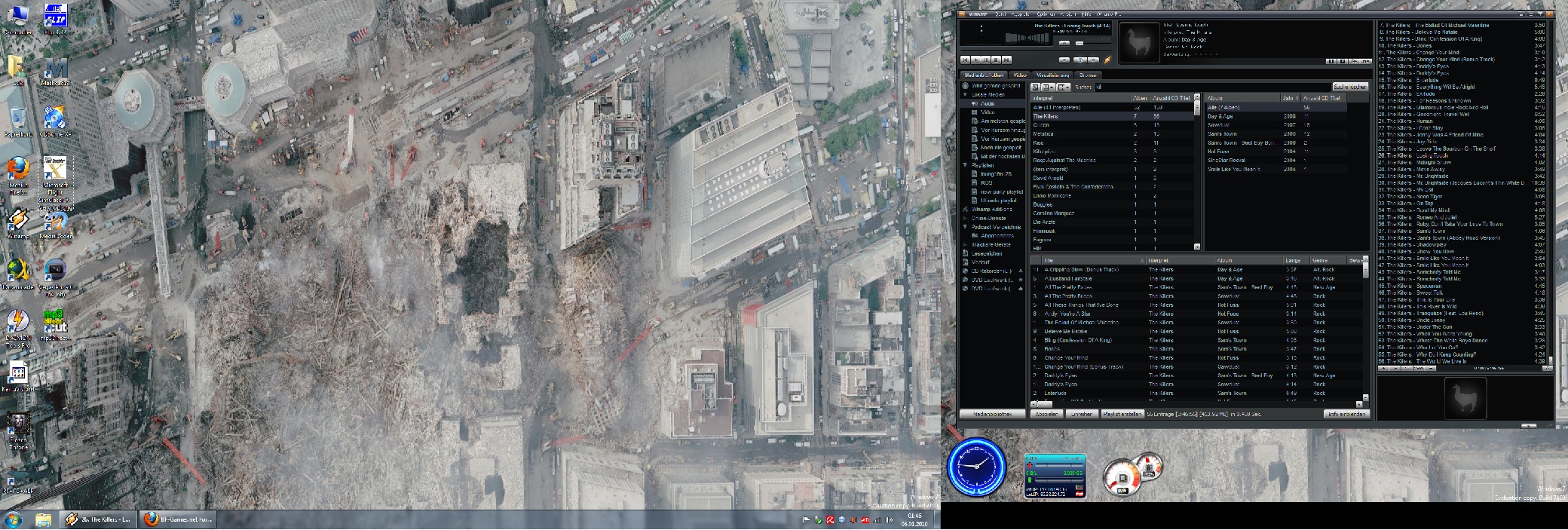Click the network monitor gadget
This screenshot has width=1568, height=530.
click(1055, 475)
